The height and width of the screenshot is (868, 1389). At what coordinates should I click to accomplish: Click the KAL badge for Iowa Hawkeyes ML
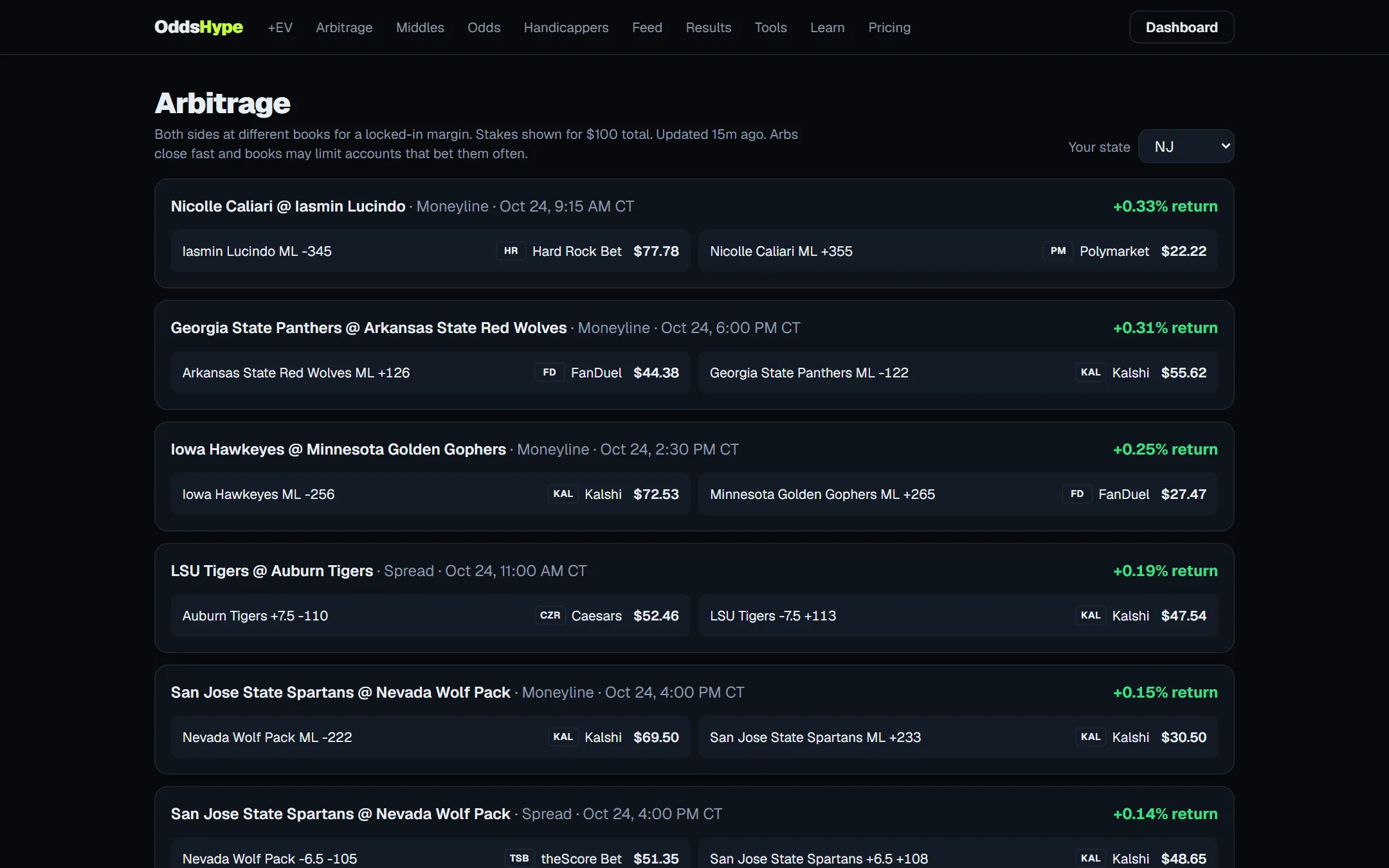[x=563, y=494]
